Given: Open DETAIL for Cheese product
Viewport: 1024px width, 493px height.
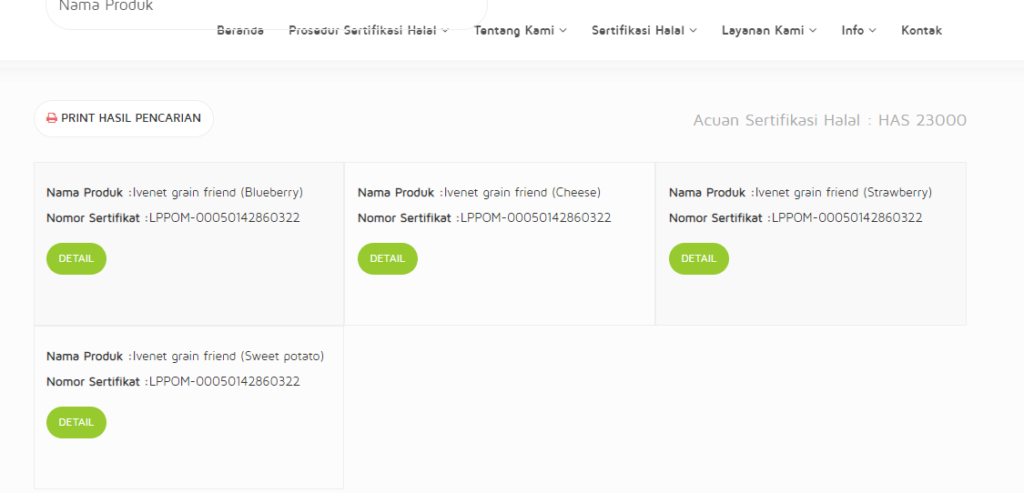Looking at the screenshot, I should [387, 259].
